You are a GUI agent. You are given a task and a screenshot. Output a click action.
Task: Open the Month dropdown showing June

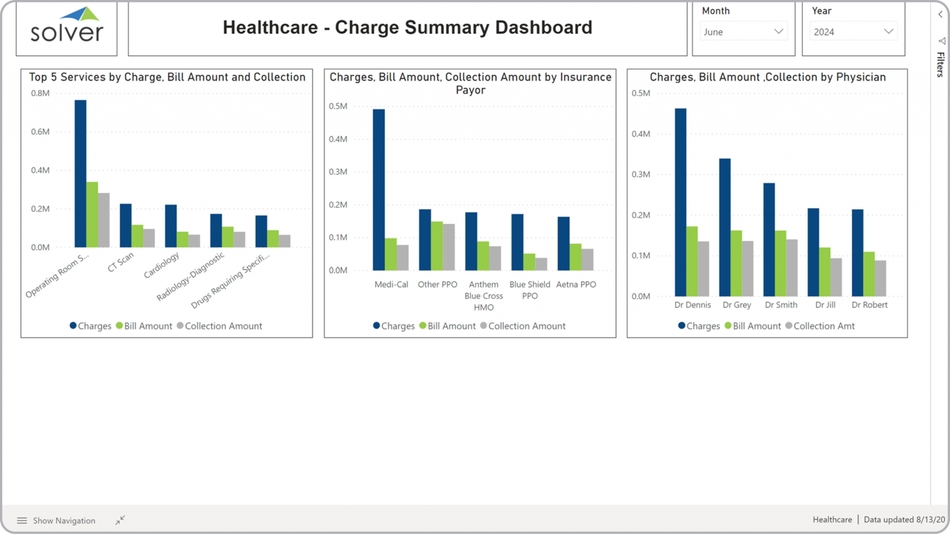742,32
